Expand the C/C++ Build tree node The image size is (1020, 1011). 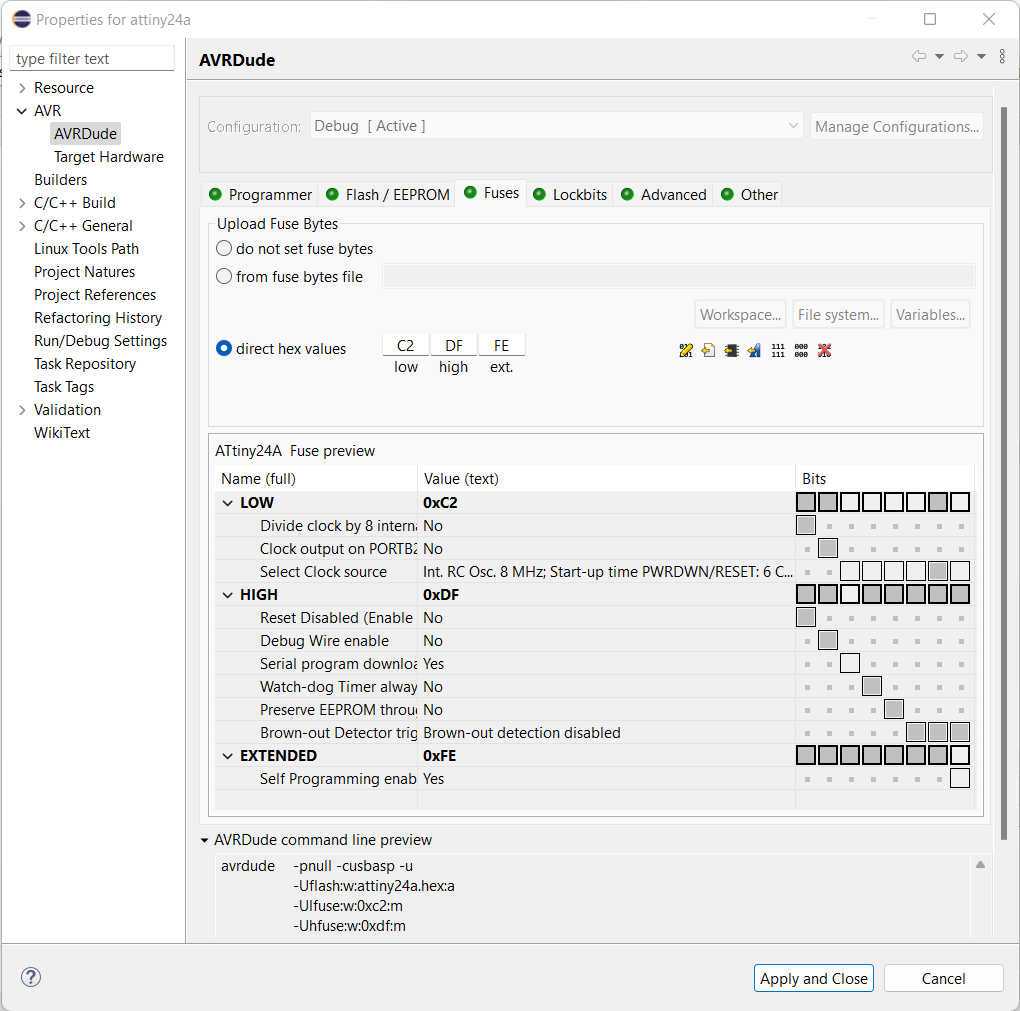[x=22, y=203]
